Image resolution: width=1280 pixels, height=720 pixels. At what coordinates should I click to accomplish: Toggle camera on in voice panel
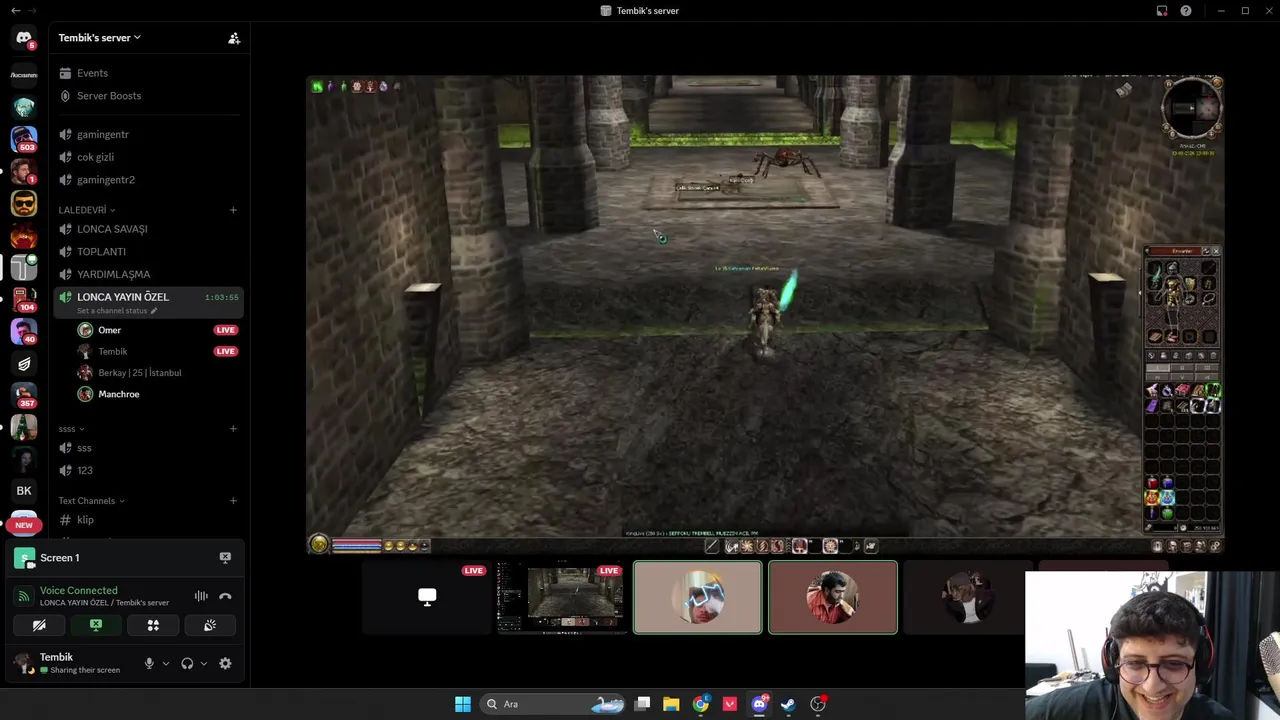point(39,625)
